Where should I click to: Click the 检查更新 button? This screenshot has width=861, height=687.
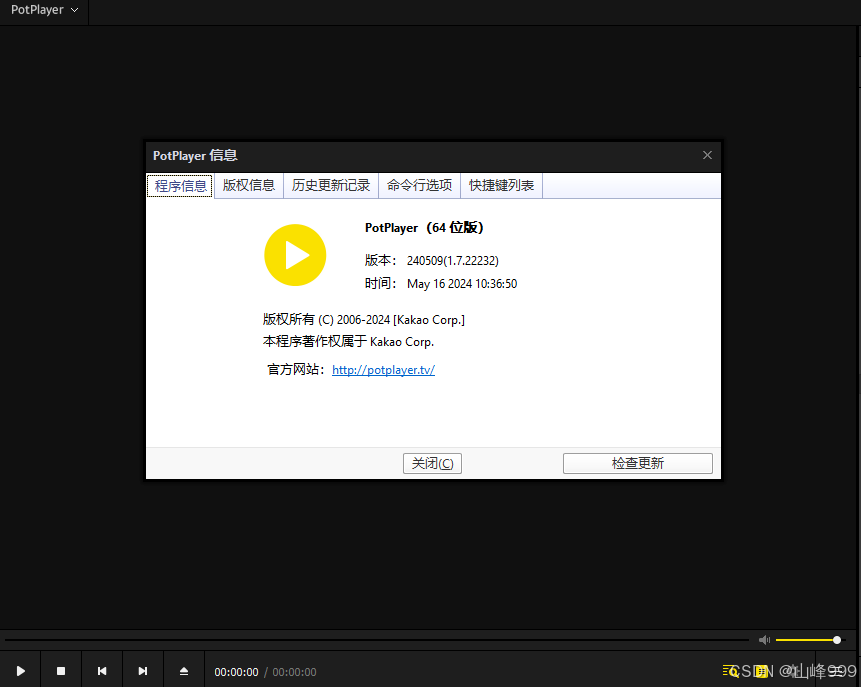tap(638, 463)
